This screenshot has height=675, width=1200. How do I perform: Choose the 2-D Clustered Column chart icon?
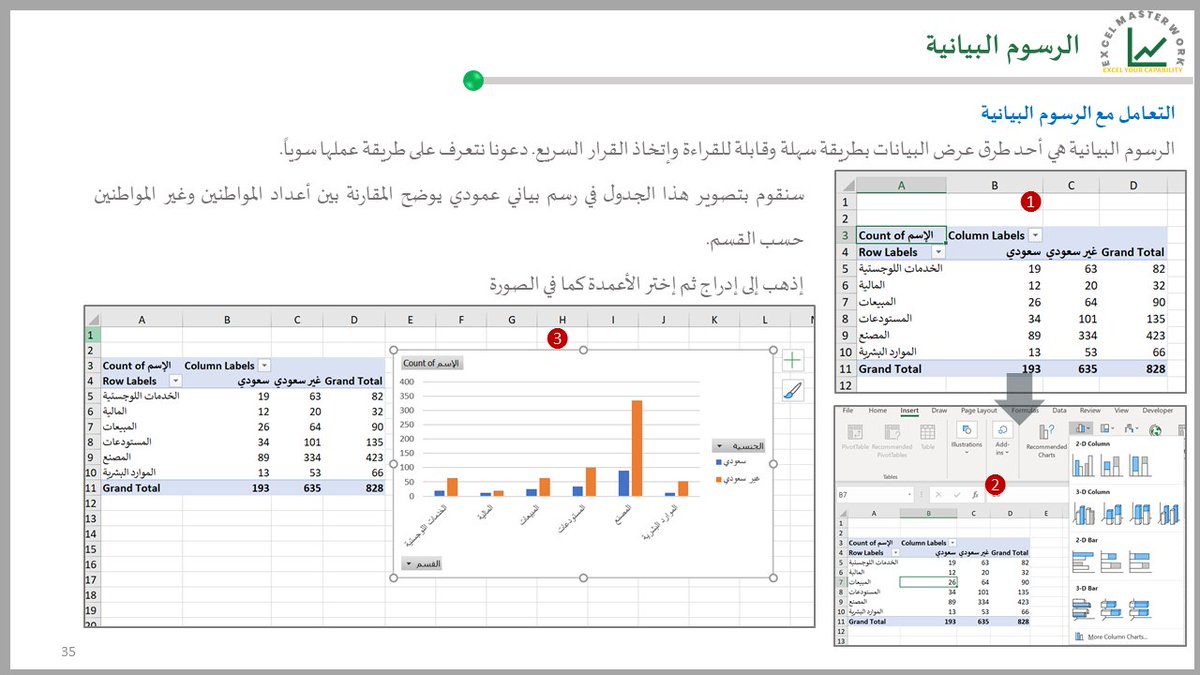1083,465
